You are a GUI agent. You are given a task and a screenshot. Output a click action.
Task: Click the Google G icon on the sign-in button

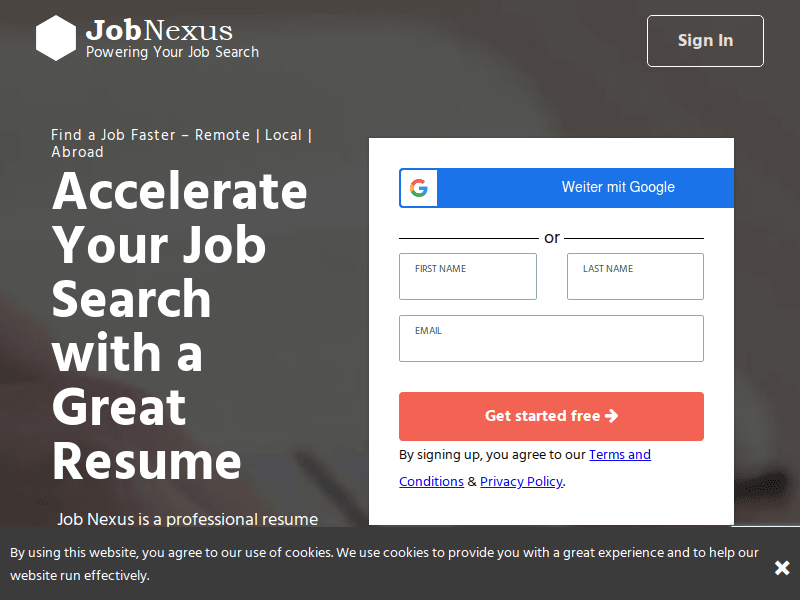418,188
